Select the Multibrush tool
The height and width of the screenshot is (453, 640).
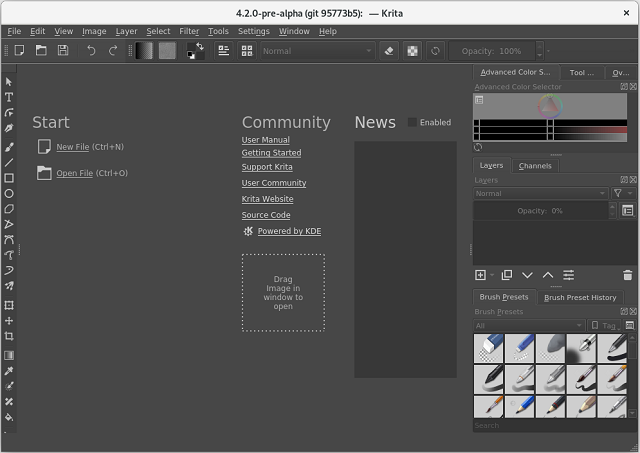[x=9, y=286]
